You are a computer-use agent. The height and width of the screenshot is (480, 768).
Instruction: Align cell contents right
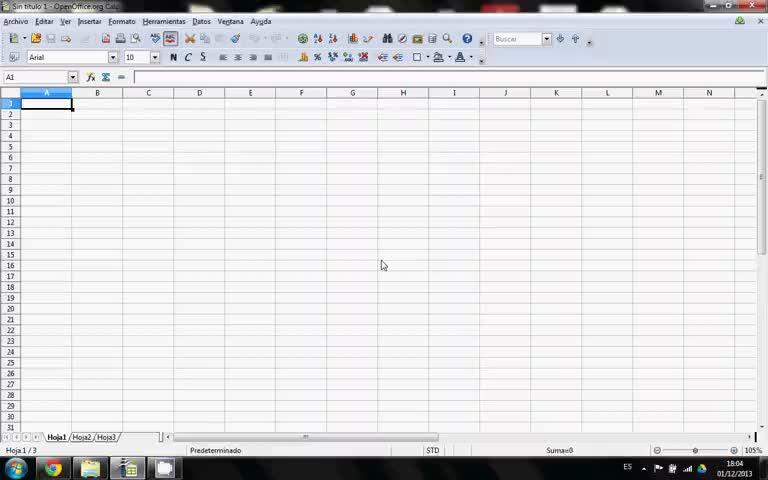pos(253,57)
